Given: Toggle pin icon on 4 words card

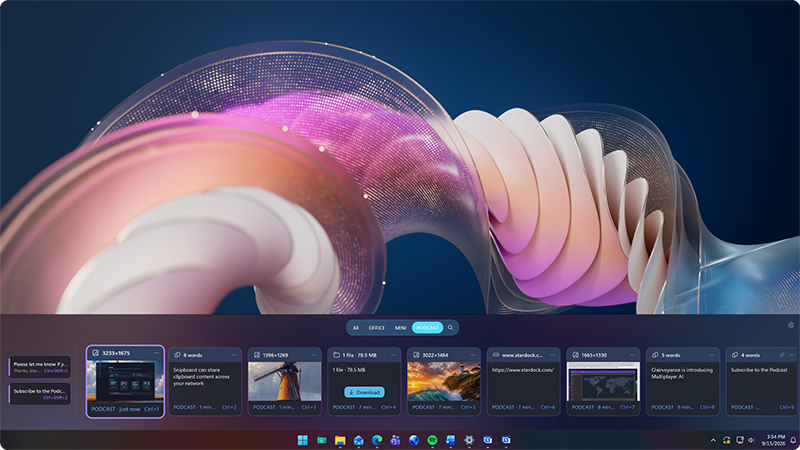Looking at the screenshot, I should coord(782,355).
